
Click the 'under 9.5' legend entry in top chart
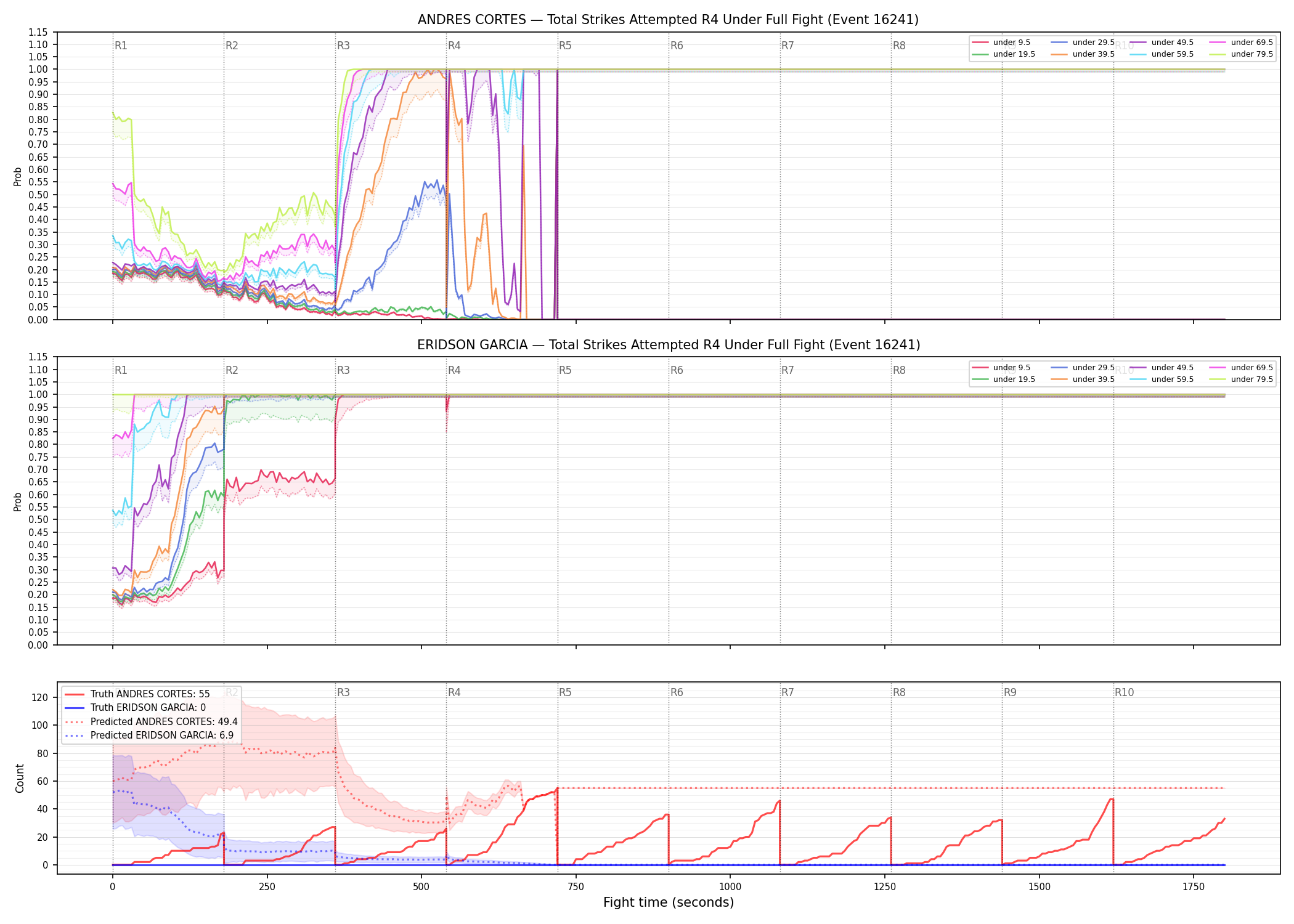[1001, 43]
